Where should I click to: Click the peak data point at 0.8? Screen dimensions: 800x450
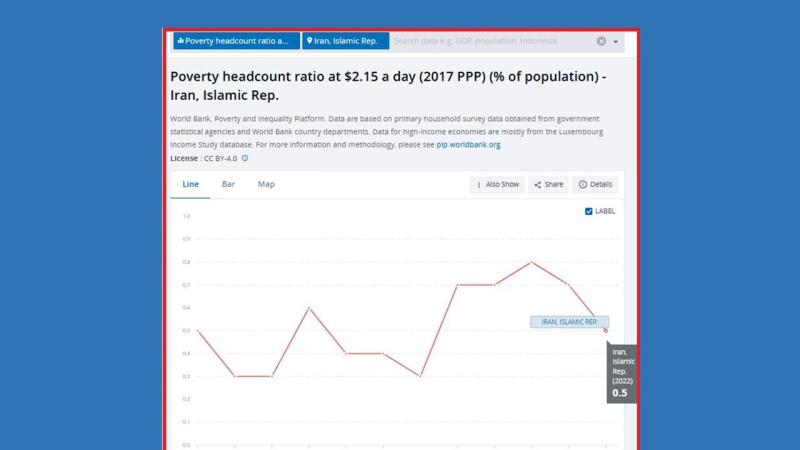coord(532,262)
